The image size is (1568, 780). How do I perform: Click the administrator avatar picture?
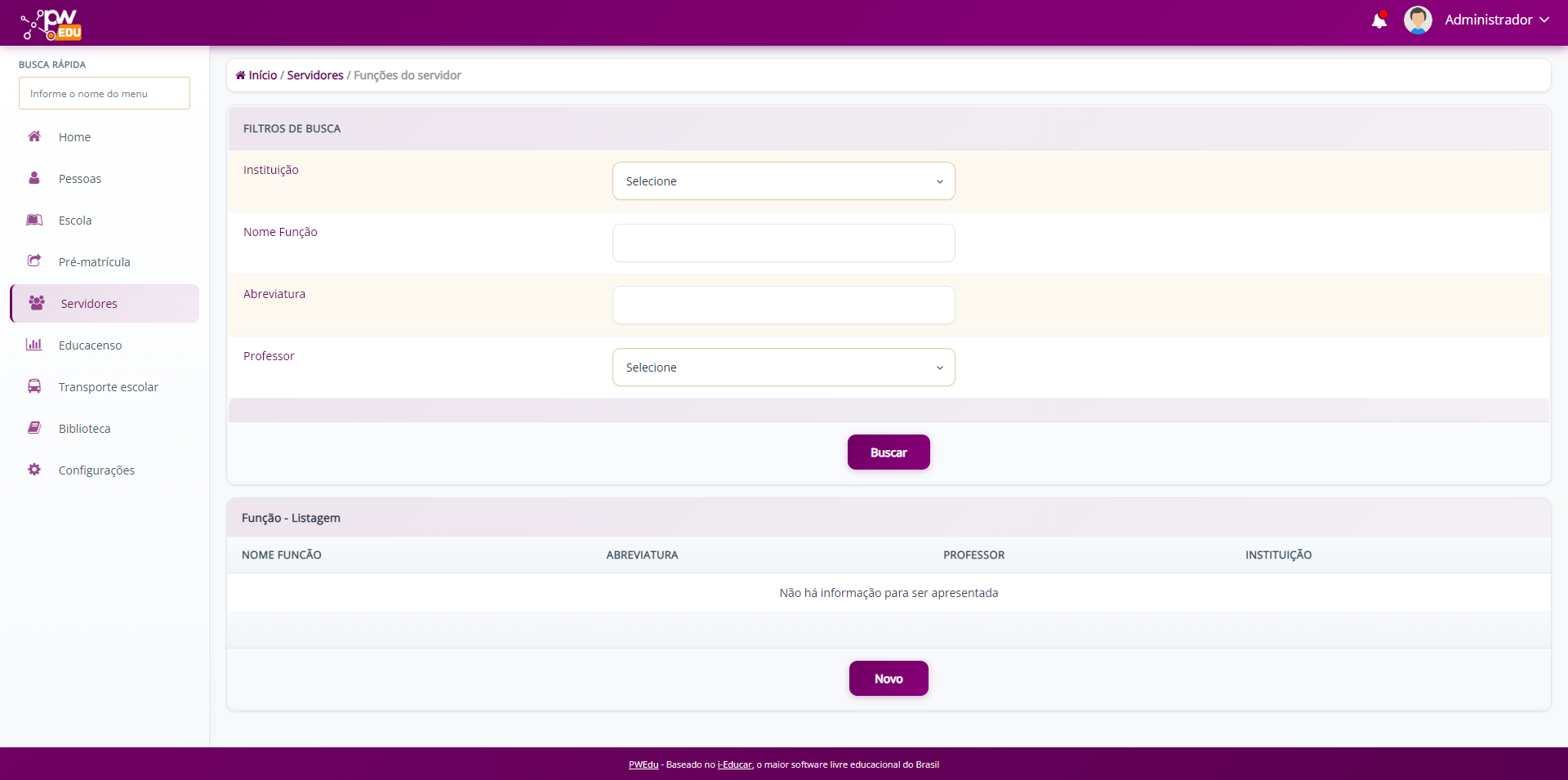(x=1417, y=20)
